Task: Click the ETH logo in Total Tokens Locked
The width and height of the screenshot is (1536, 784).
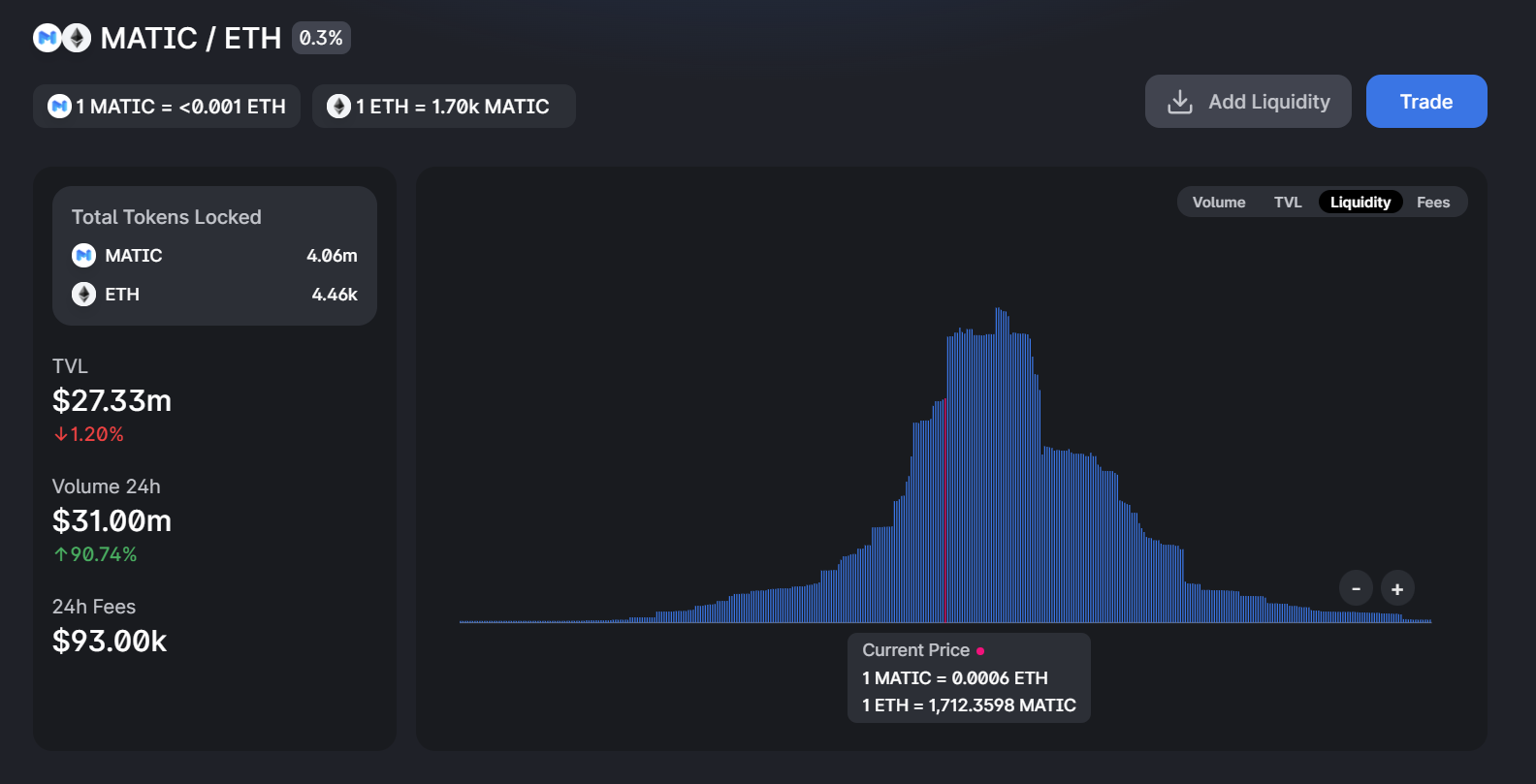Action: click(84, 294)
